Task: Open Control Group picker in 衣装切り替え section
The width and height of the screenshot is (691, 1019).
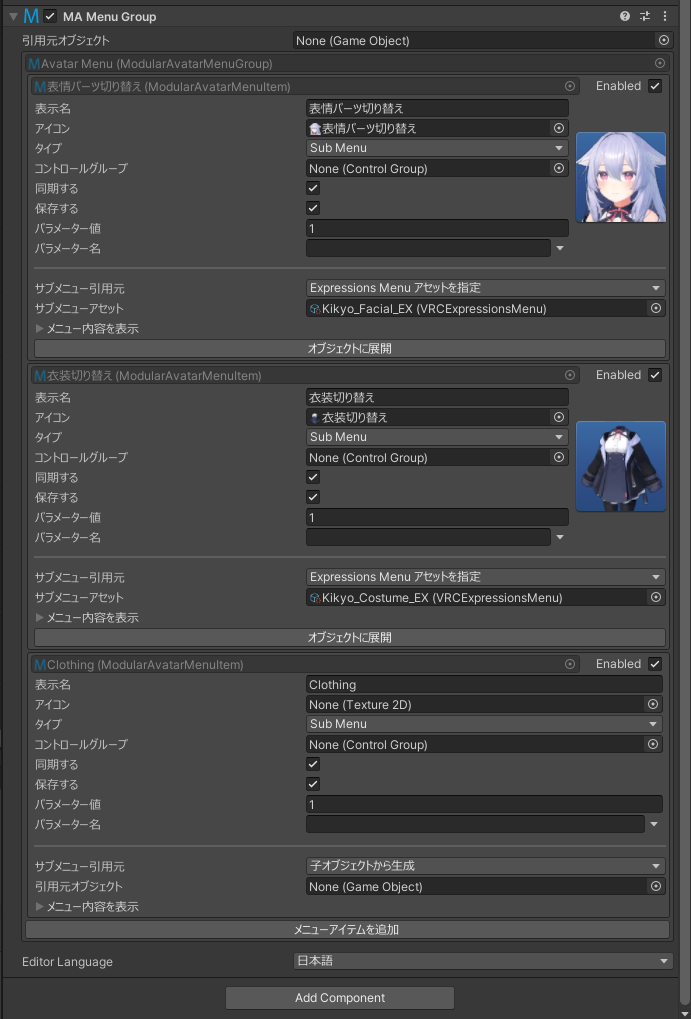Action: (558, 458)
